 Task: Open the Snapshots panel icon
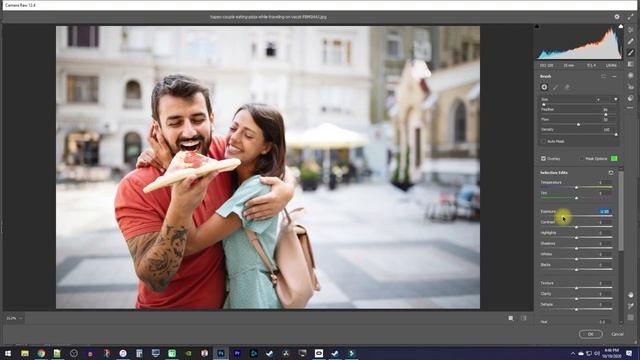[x=631, y=98]
